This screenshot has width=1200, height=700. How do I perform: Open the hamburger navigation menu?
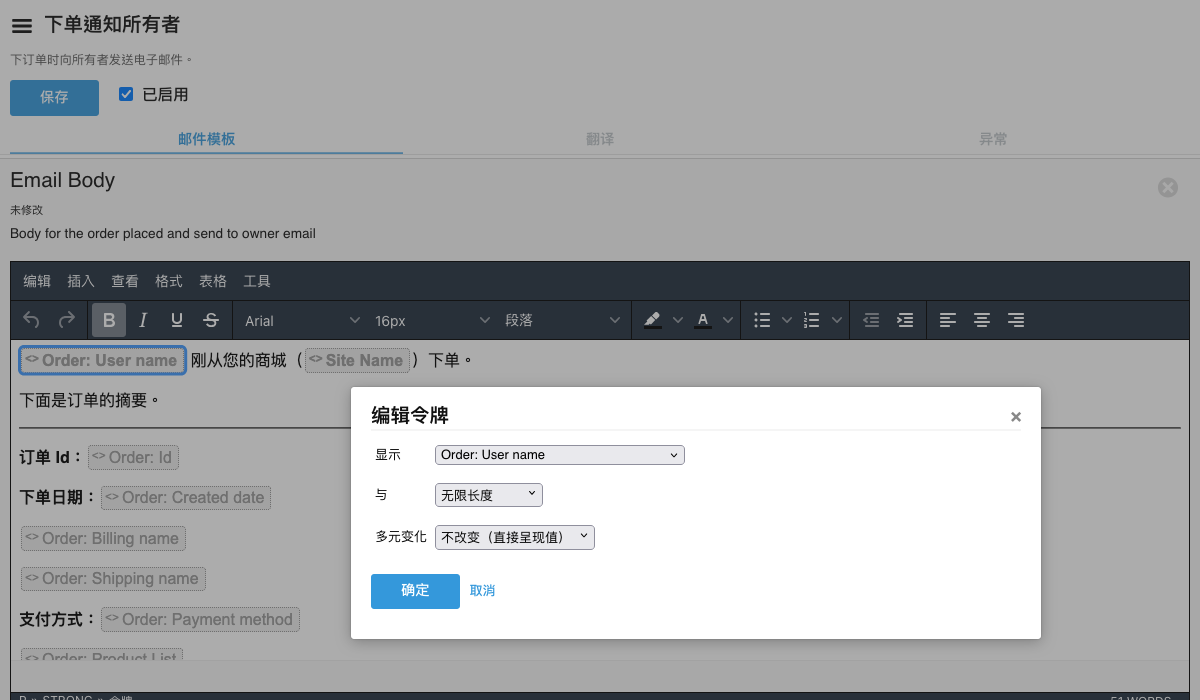[x=22, y=27]
